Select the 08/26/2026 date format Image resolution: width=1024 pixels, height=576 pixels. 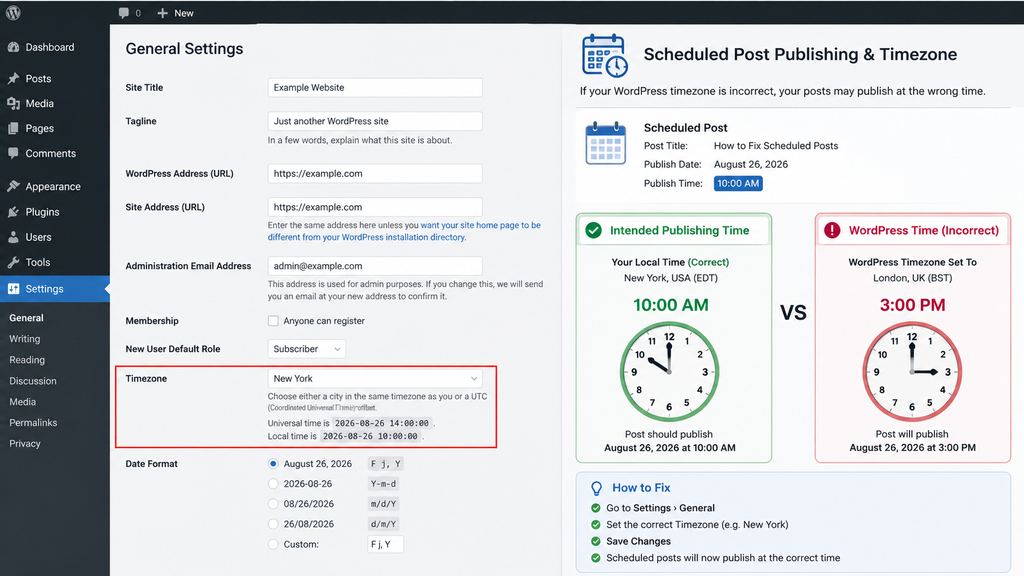273,504
